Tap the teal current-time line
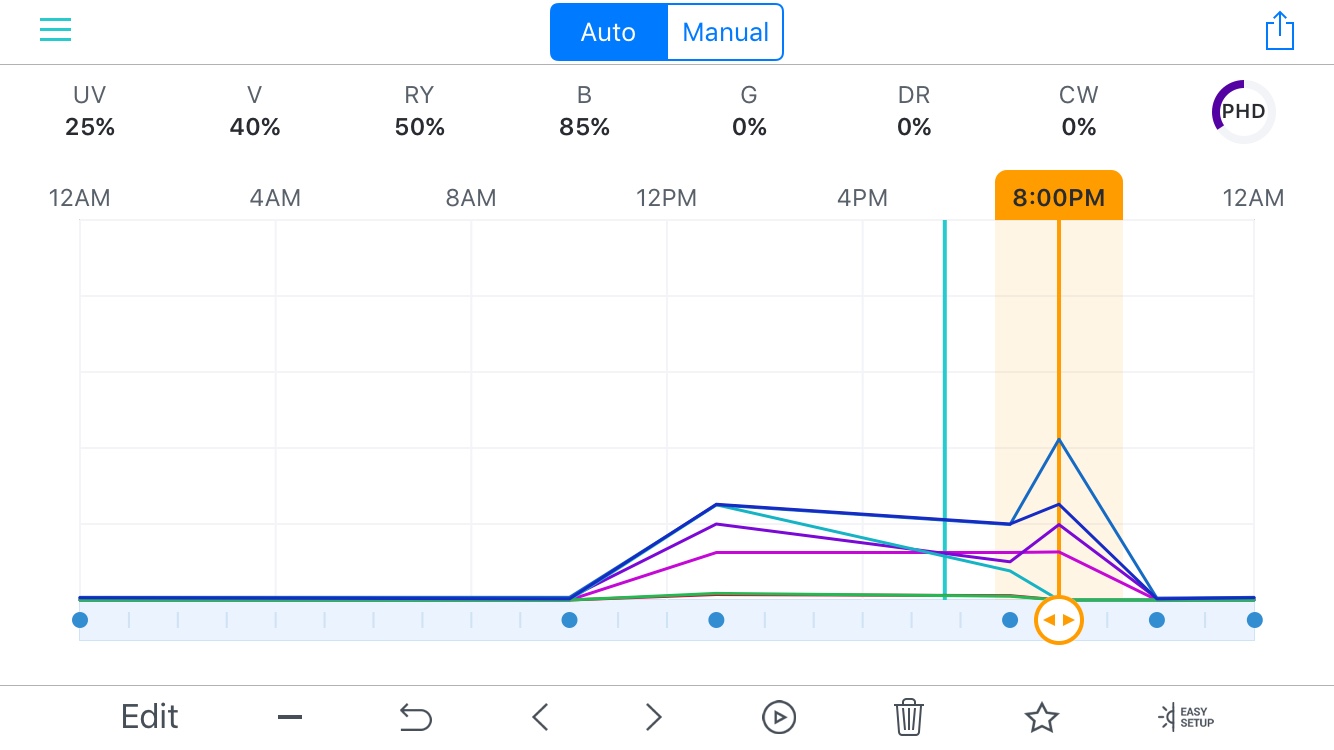 tap(945, 410)
